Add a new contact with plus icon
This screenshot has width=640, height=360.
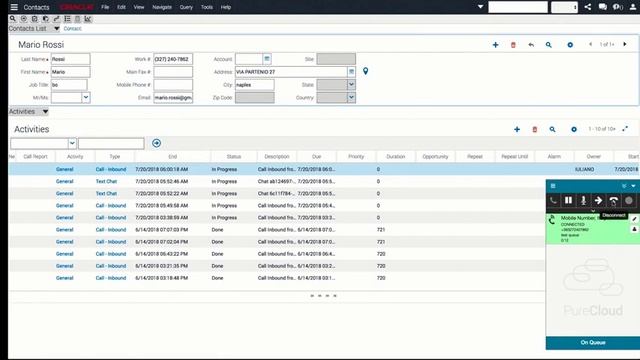point(496,44)
